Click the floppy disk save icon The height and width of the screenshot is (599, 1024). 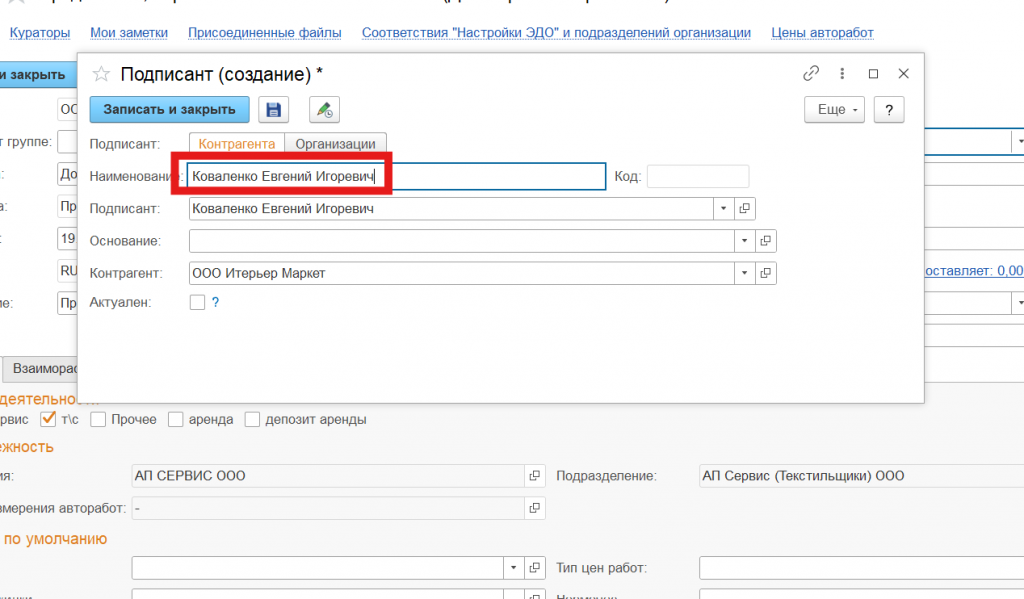click(x=273, y=109)
